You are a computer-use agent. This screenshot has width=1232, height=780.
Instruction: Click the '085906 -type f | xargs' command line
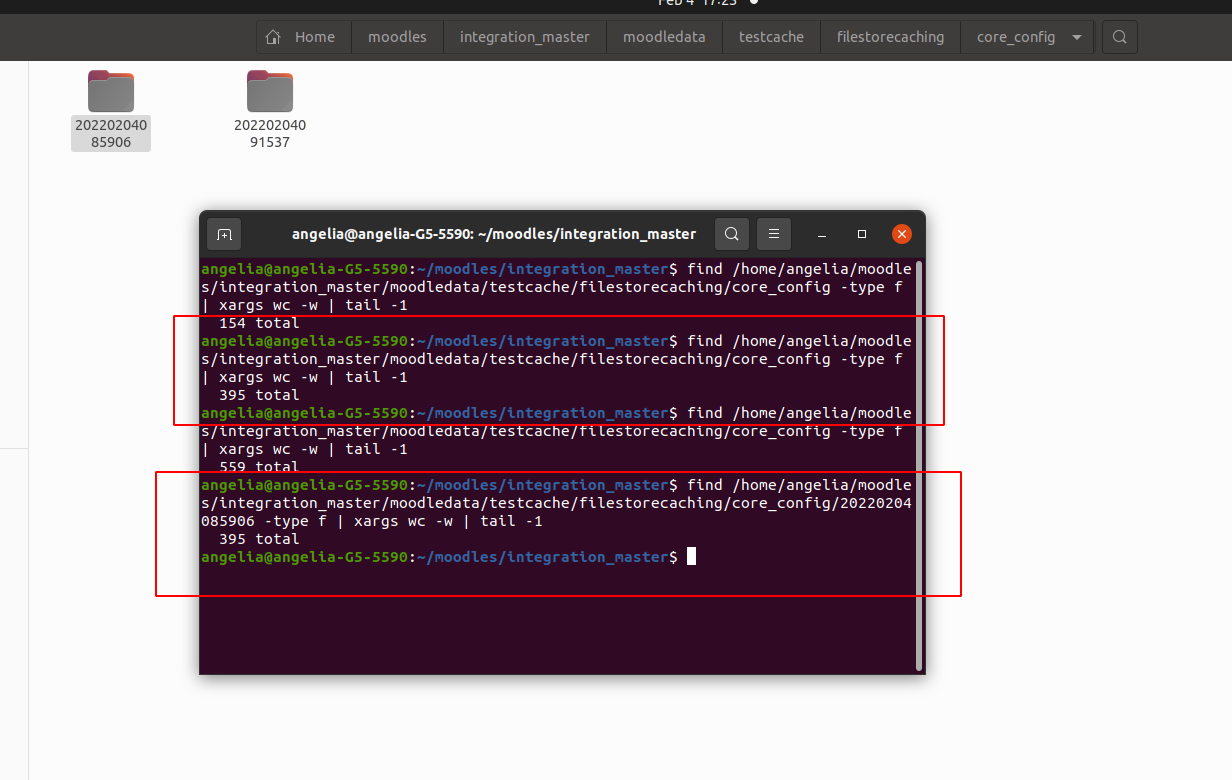click(x=371, y=521)
